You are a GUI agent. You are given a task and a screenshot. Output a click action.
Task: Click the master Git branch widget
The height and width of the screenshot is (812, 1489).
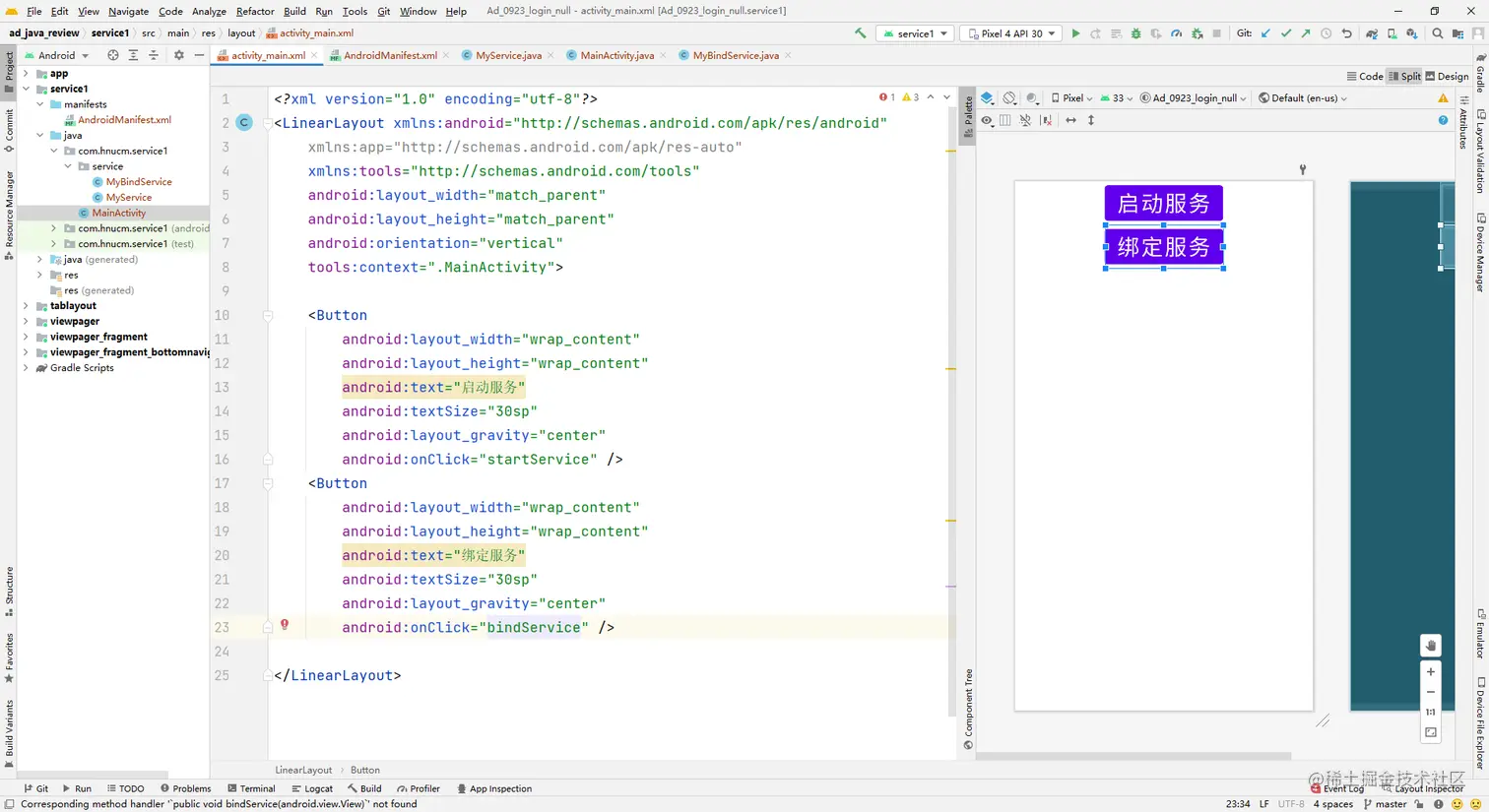click(1385, 804)
